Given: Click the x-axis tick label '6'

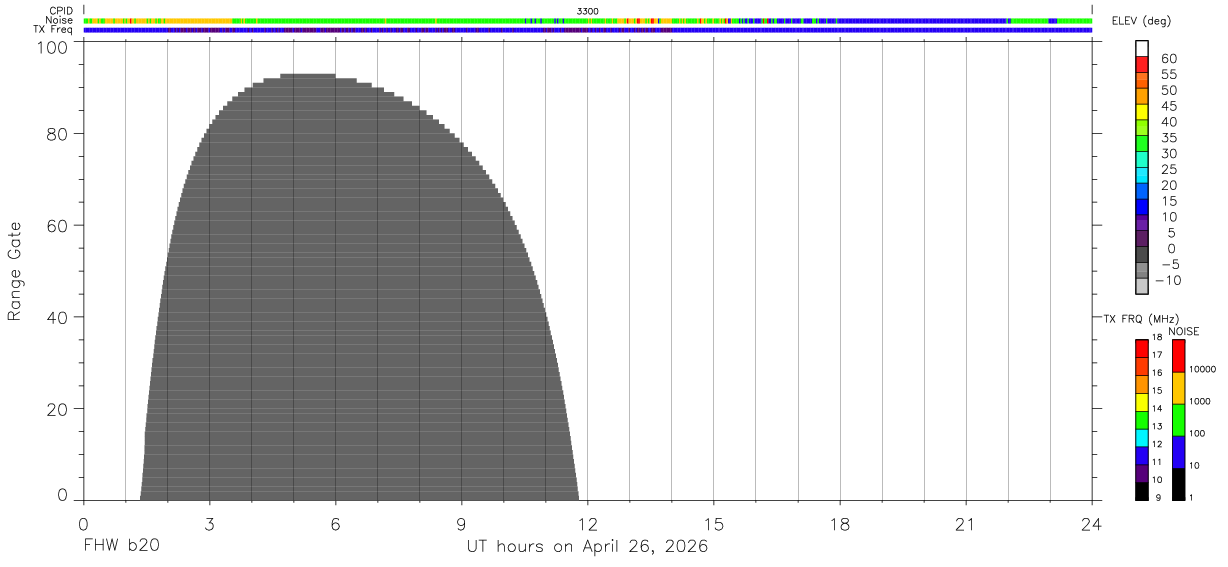Looking at the screenshot, I should pos(335,524).
